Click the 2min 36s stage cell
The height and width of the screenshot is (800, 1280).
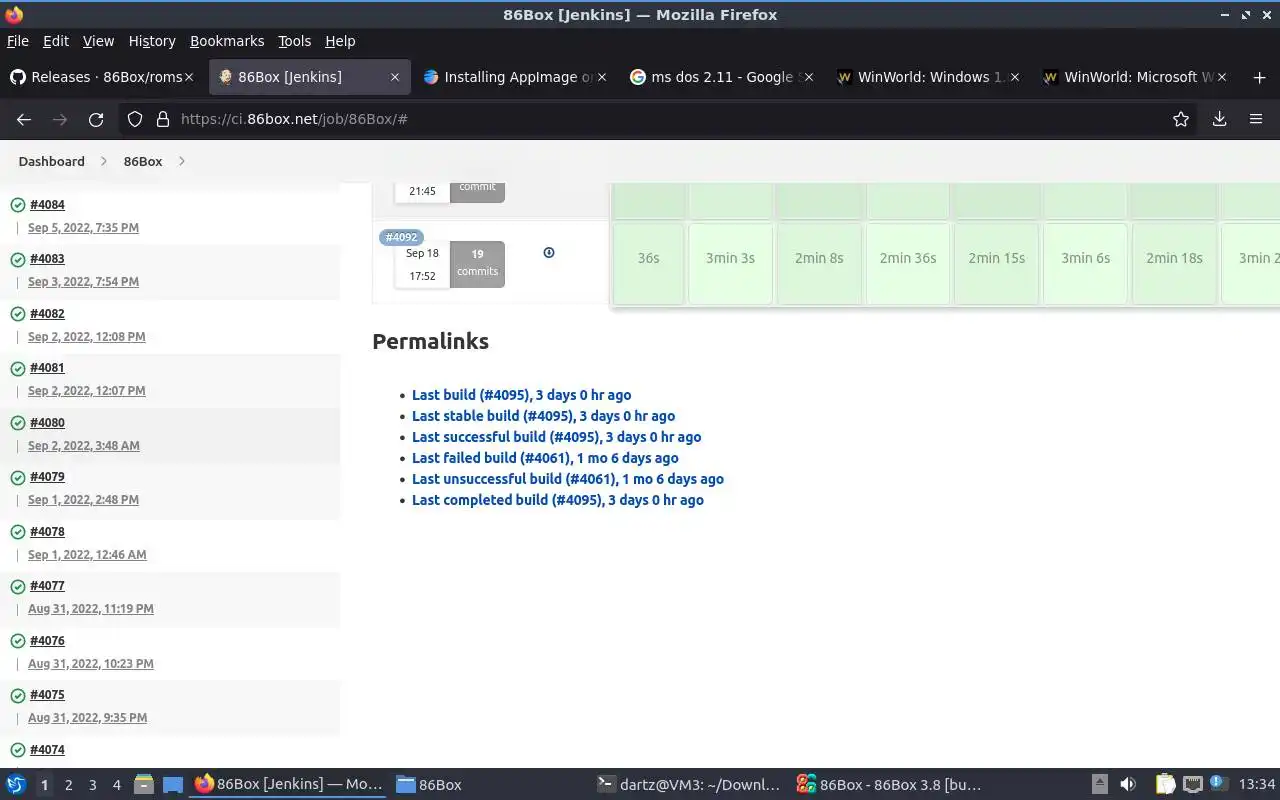tap(908, 263)
